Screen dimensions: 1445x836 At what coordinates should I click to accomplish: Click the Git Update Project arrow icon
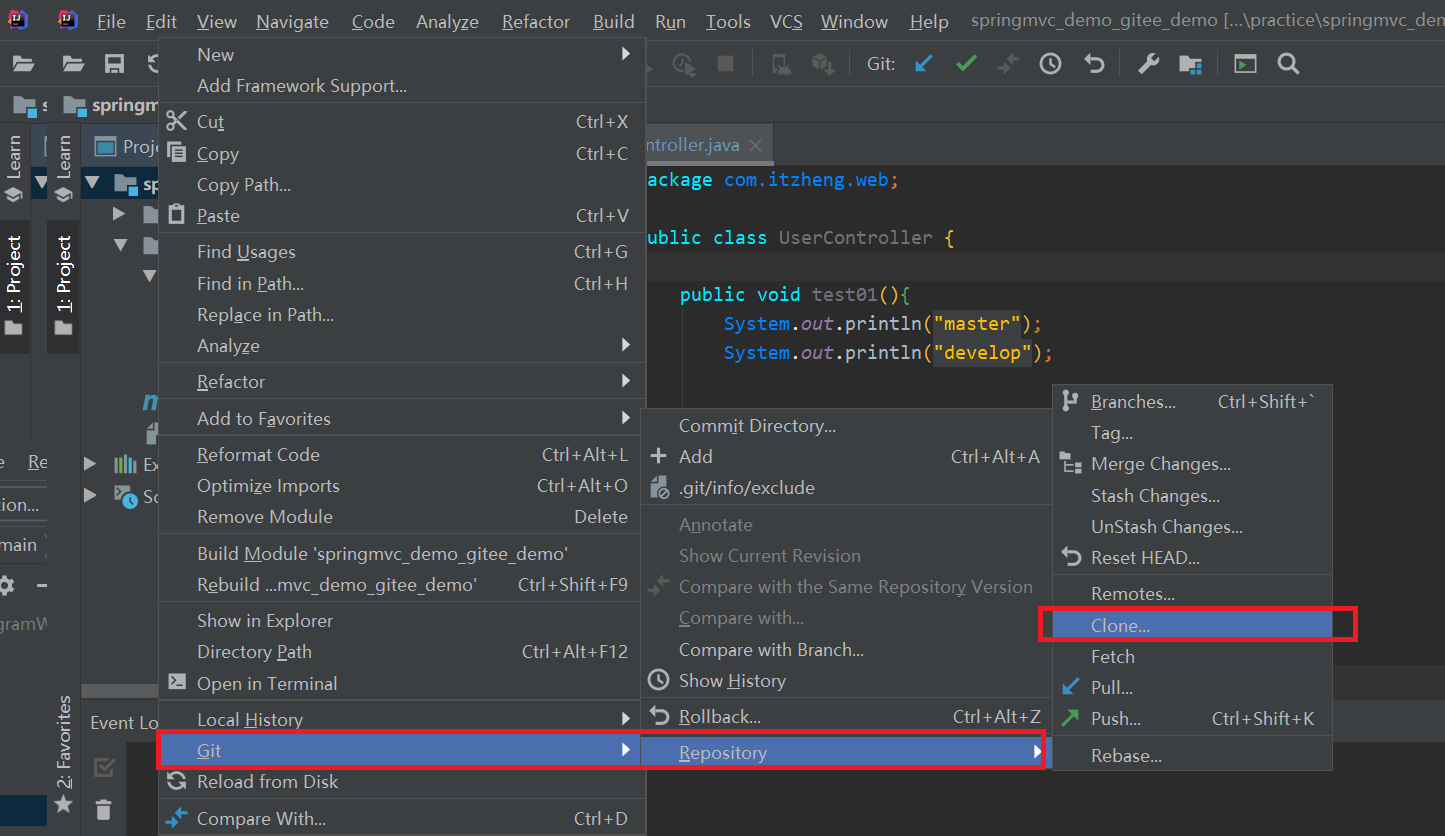pyautogui.click(x=924, y=64)
